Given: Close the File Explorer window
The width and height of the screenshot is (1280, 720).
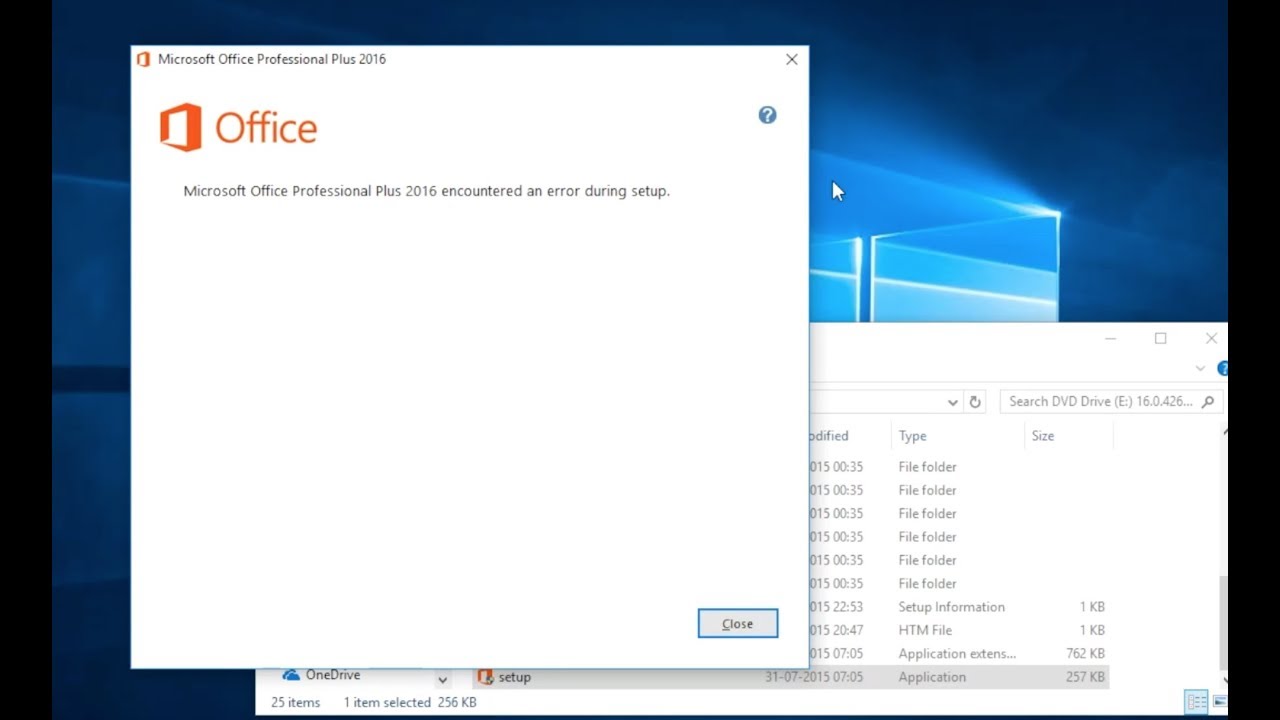Looking at the screenshot, I should click(1211, 338).
